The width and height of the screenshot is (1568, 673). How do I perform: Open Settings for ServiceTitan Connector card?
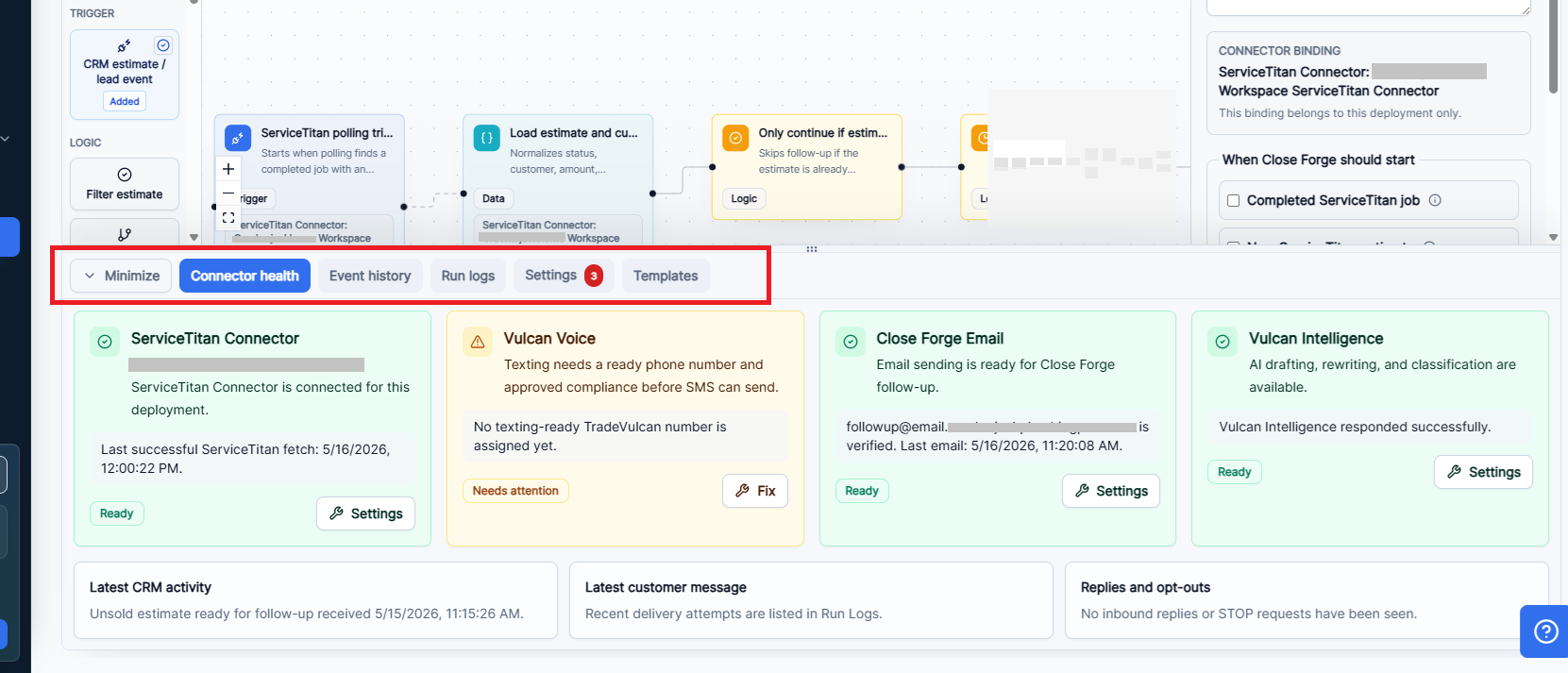click(365, 513)
